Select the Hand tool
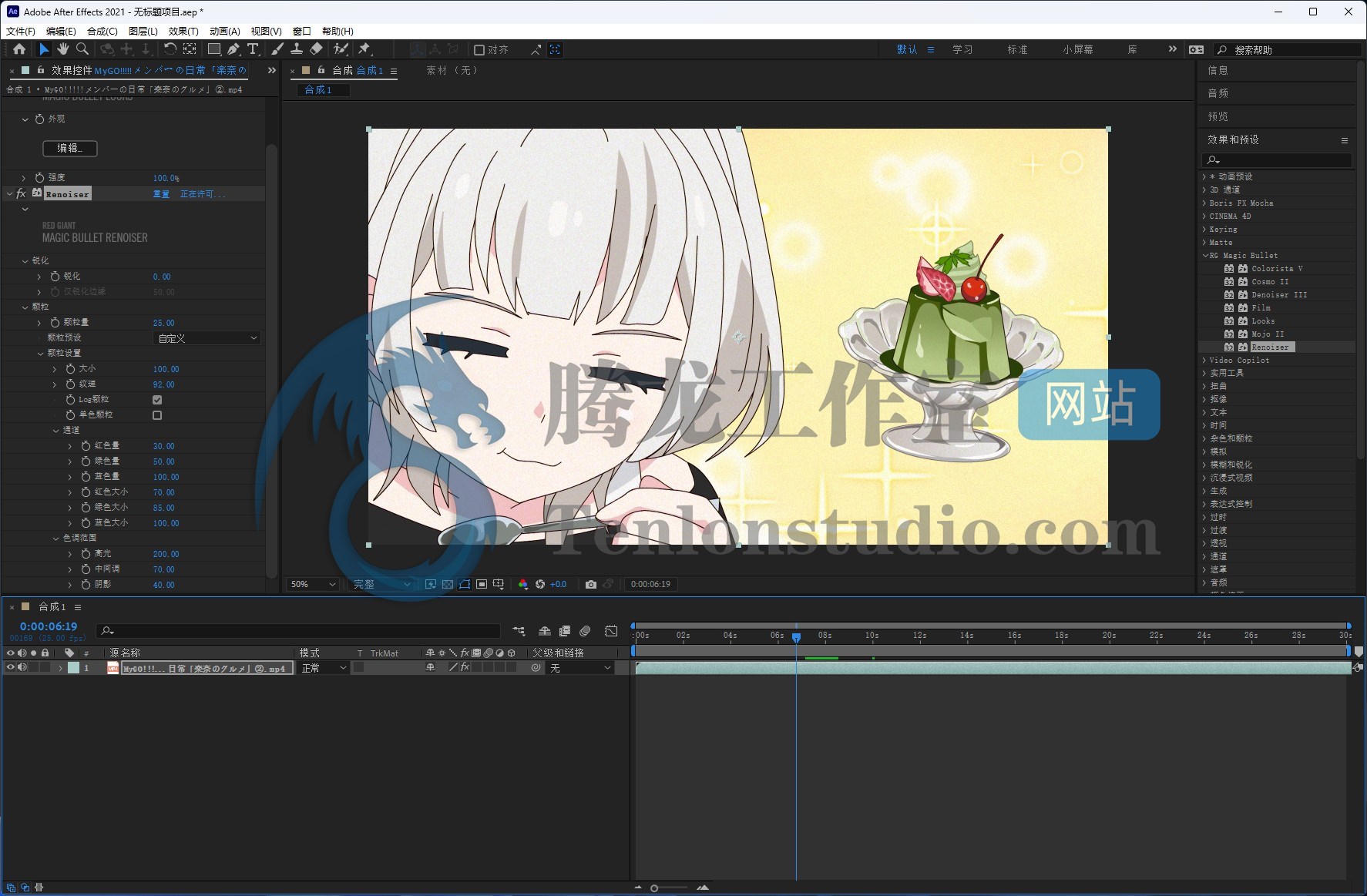This screenshot has height=896, width=1367. (62, 49)
